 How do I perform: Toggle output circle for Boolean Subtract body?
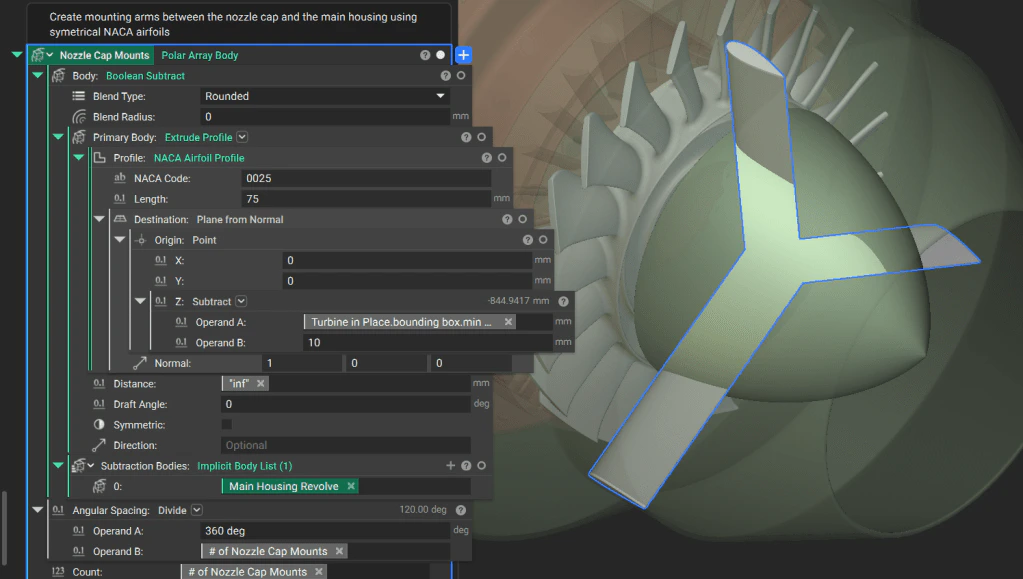click(x=461, y=76)
